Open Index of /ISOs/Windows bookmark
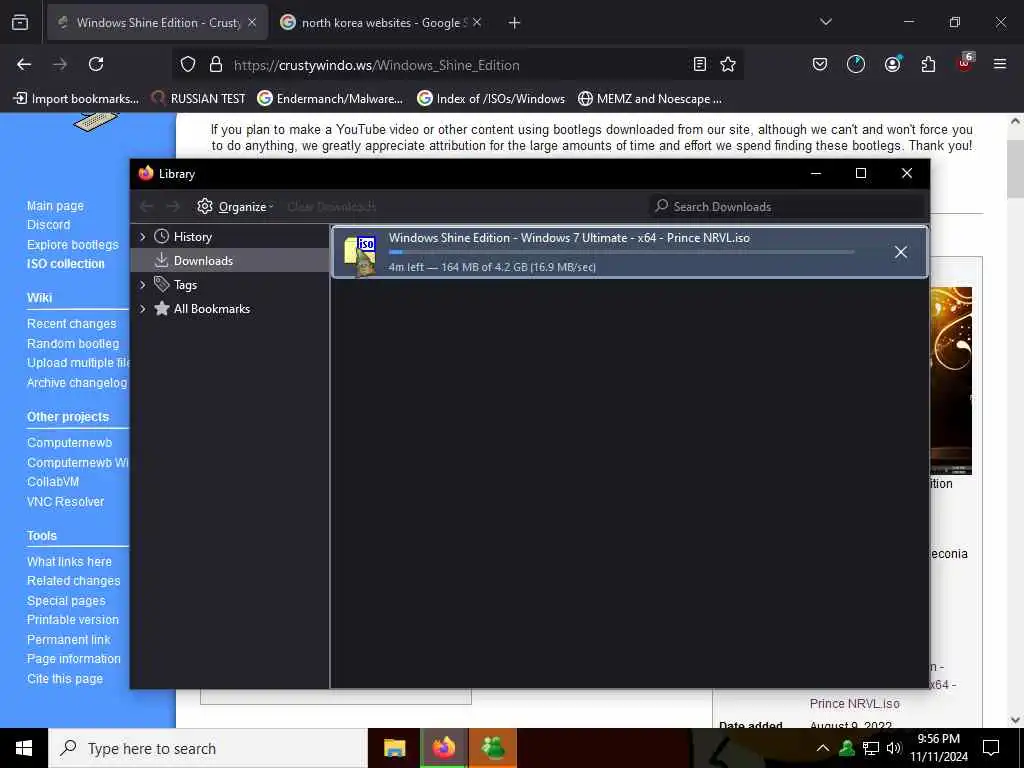This screenshot has width=1024, height=768. click(x=491, y=99)
